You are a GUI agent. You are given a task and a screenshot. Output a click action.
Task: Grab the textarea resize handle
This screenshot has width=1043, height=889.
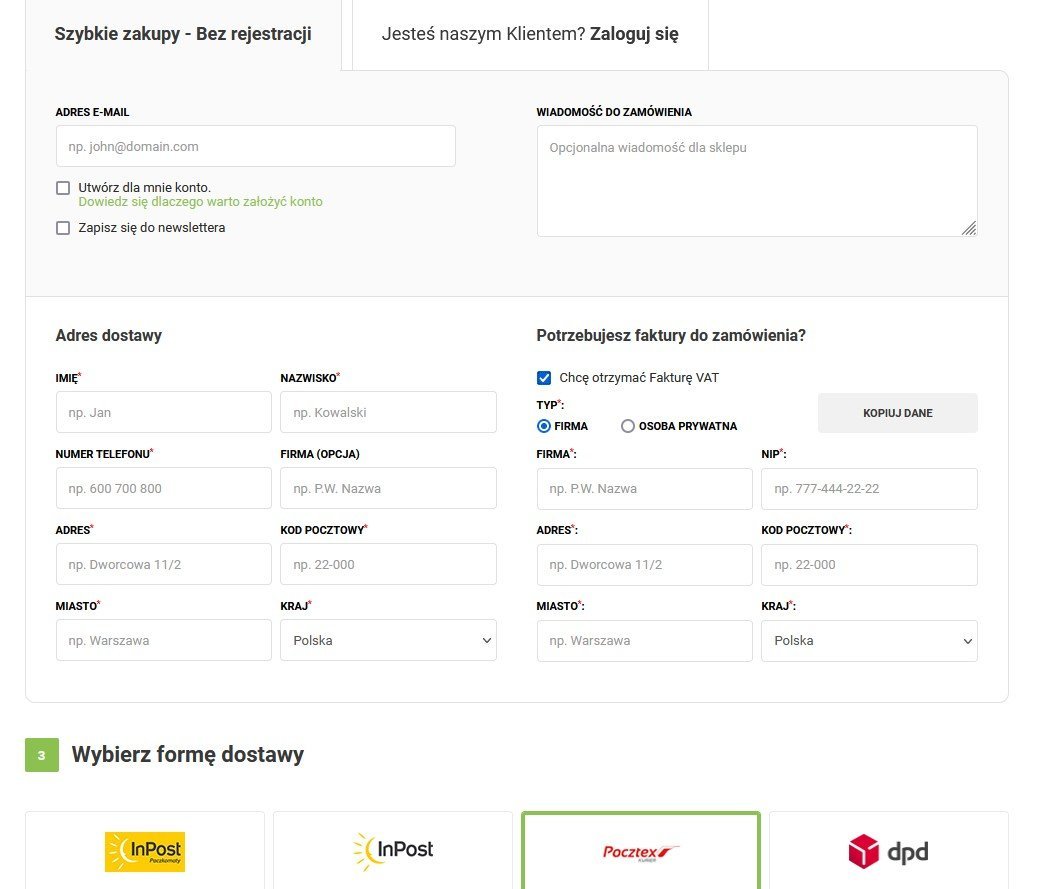(969, 229)
